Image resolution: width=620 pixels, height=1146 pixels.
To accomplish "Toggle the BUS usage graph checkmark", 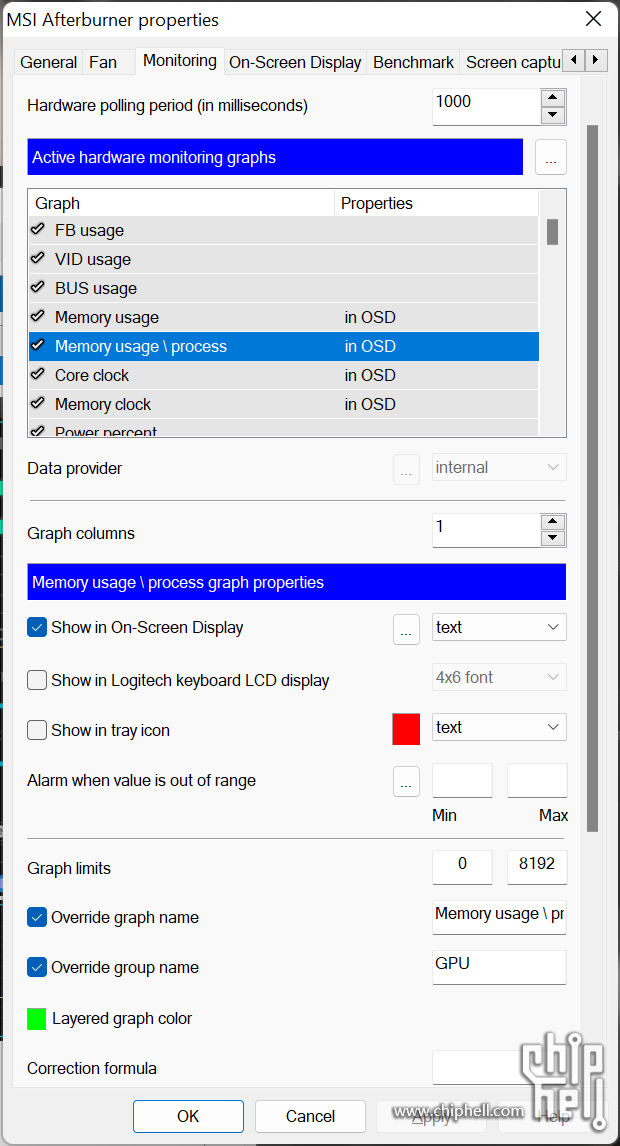I will pyautogui.click(x=37, y=288).
